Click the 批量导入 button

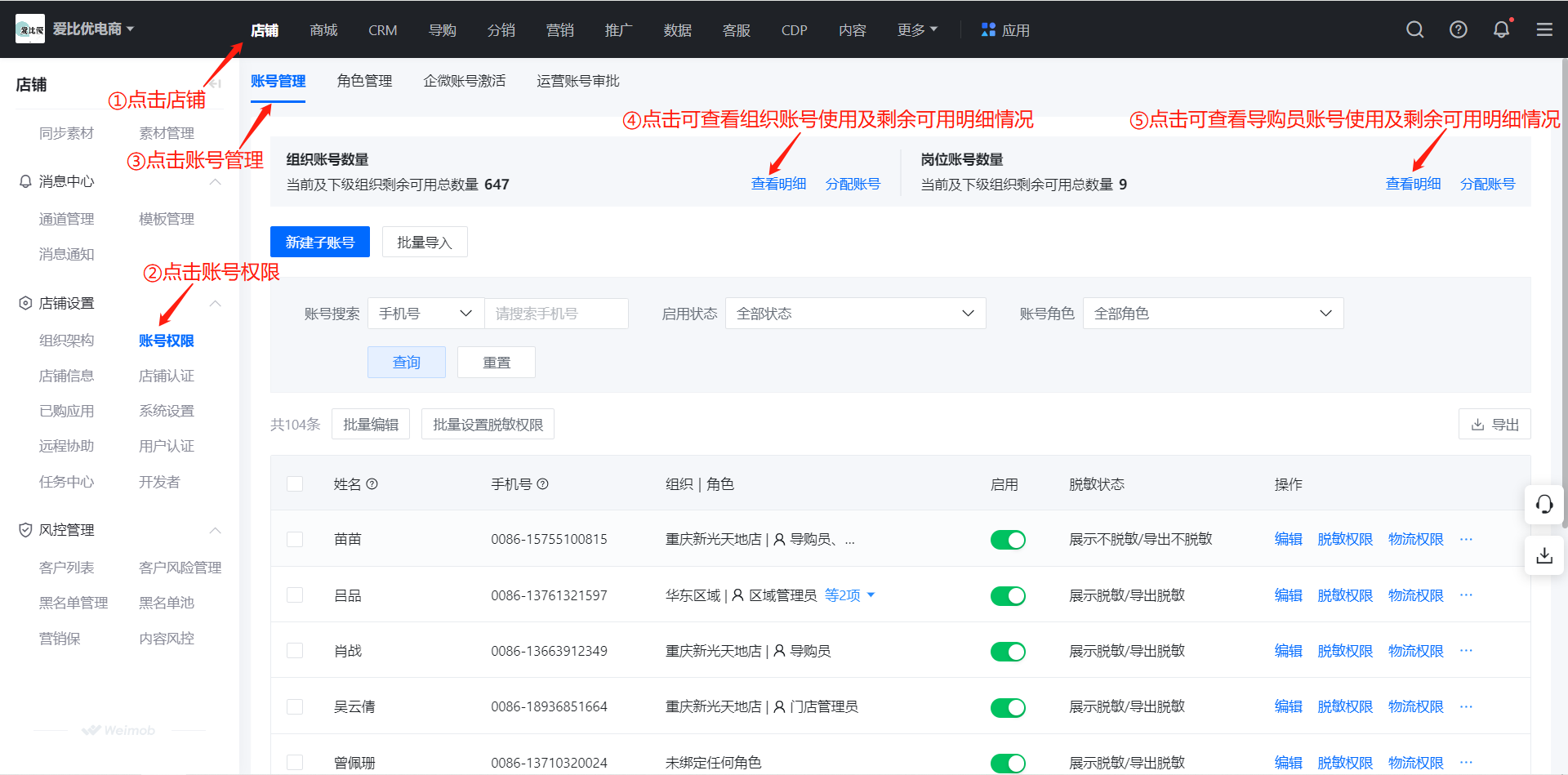(425, 242)
